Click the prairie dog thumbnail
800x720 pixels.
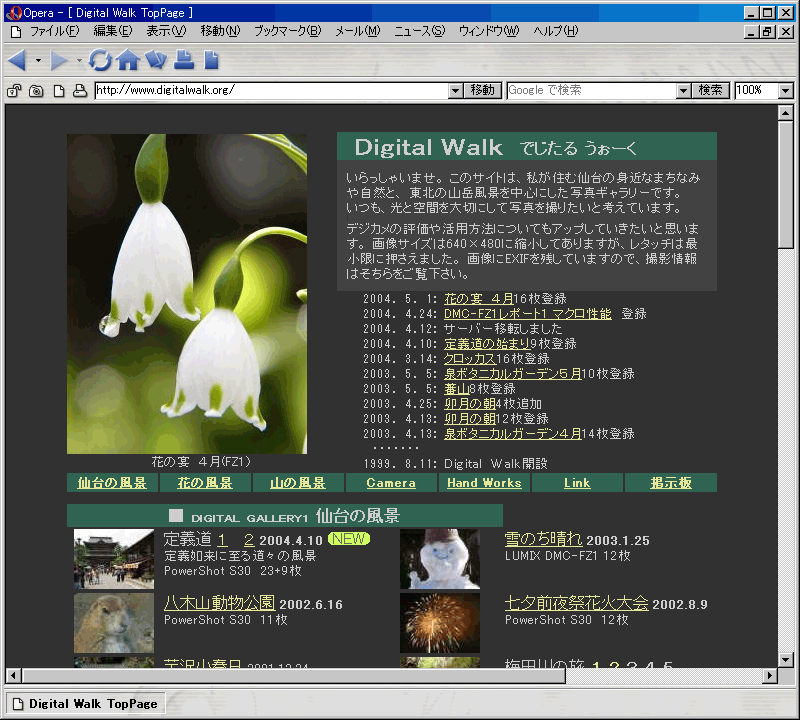(114, 623)
